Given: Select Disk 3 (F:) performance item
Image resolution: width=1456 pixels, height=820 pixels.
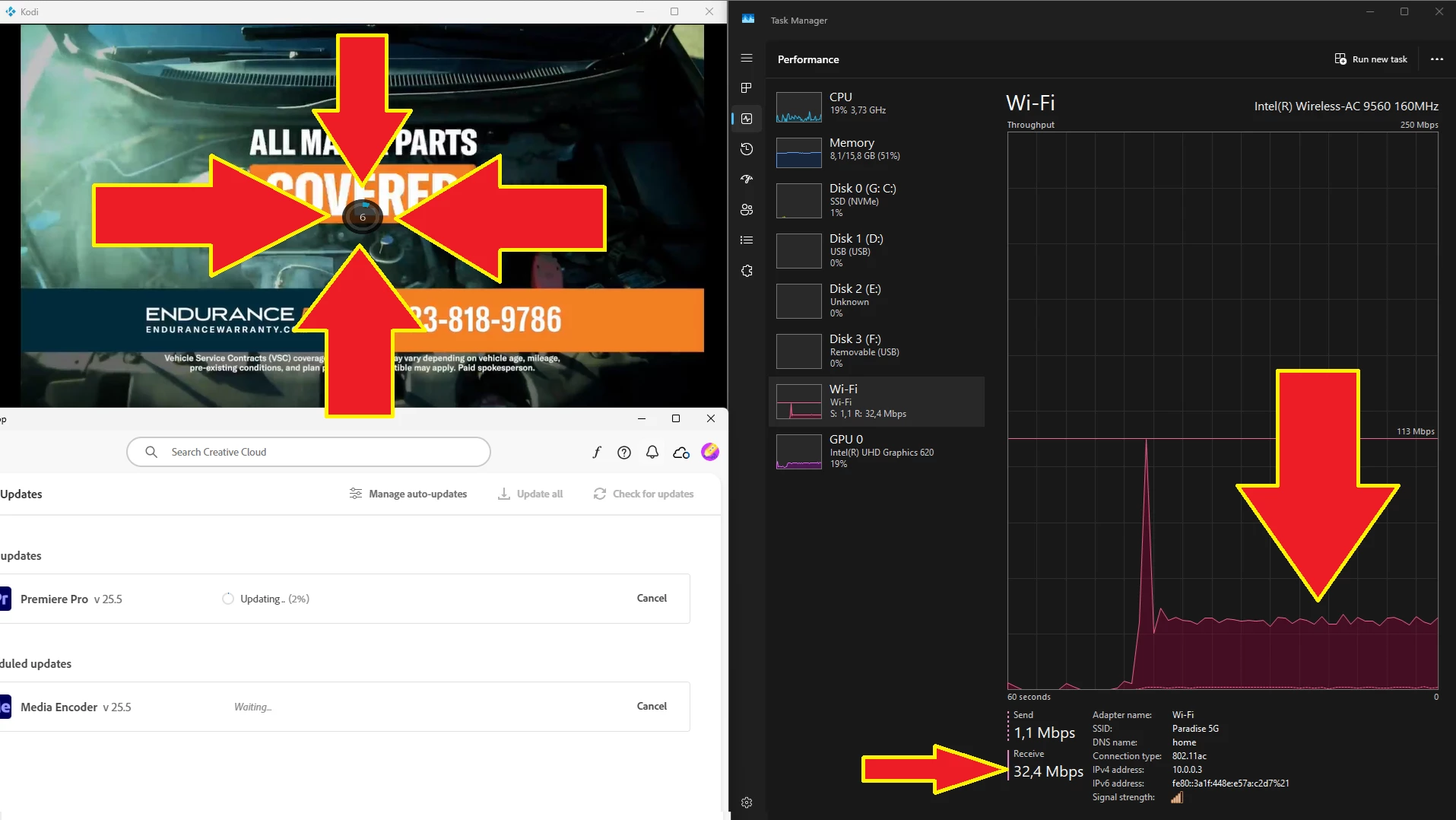Looking at the screenshot, I should click(x=876, y=351).
